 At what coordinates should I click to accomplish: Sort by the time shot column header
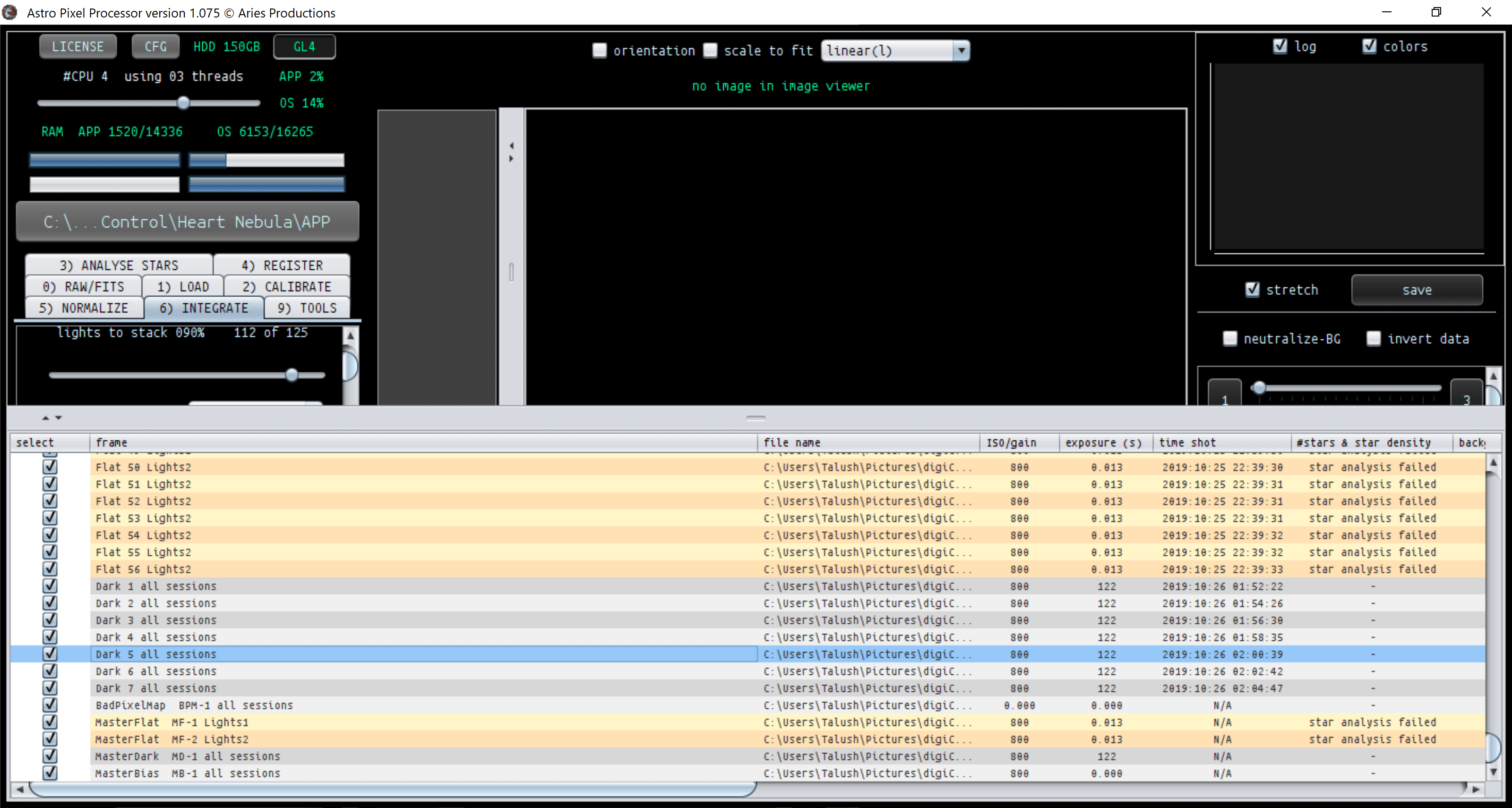(x=1222, y=442)
